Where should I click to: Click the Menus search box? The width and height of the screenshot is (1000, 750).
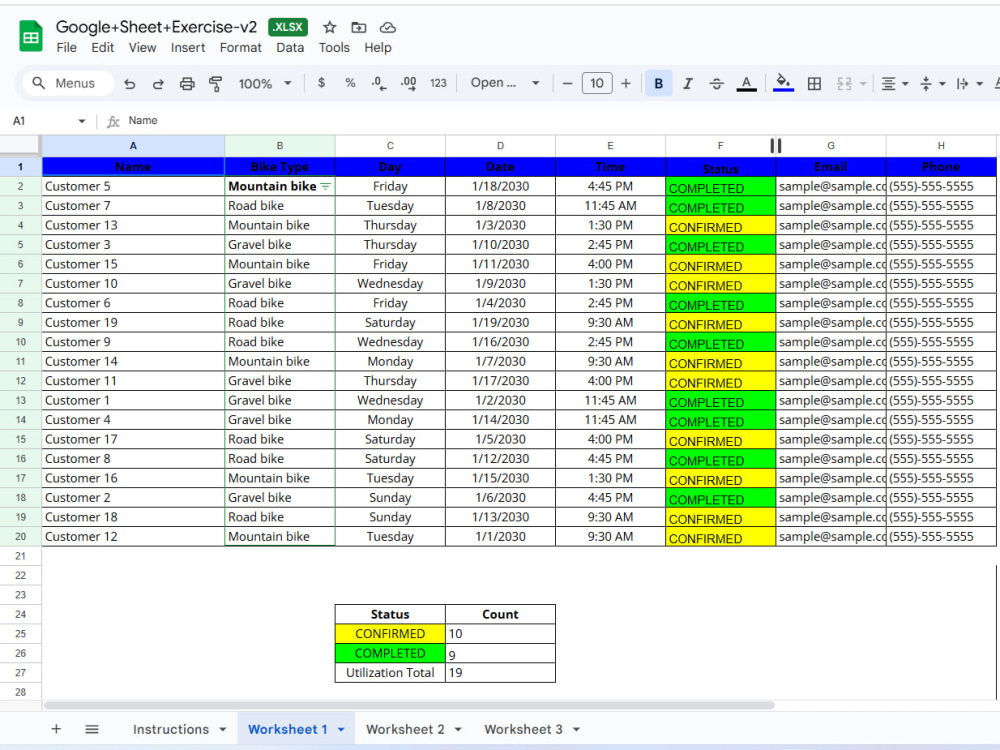[x=68, y=84]
